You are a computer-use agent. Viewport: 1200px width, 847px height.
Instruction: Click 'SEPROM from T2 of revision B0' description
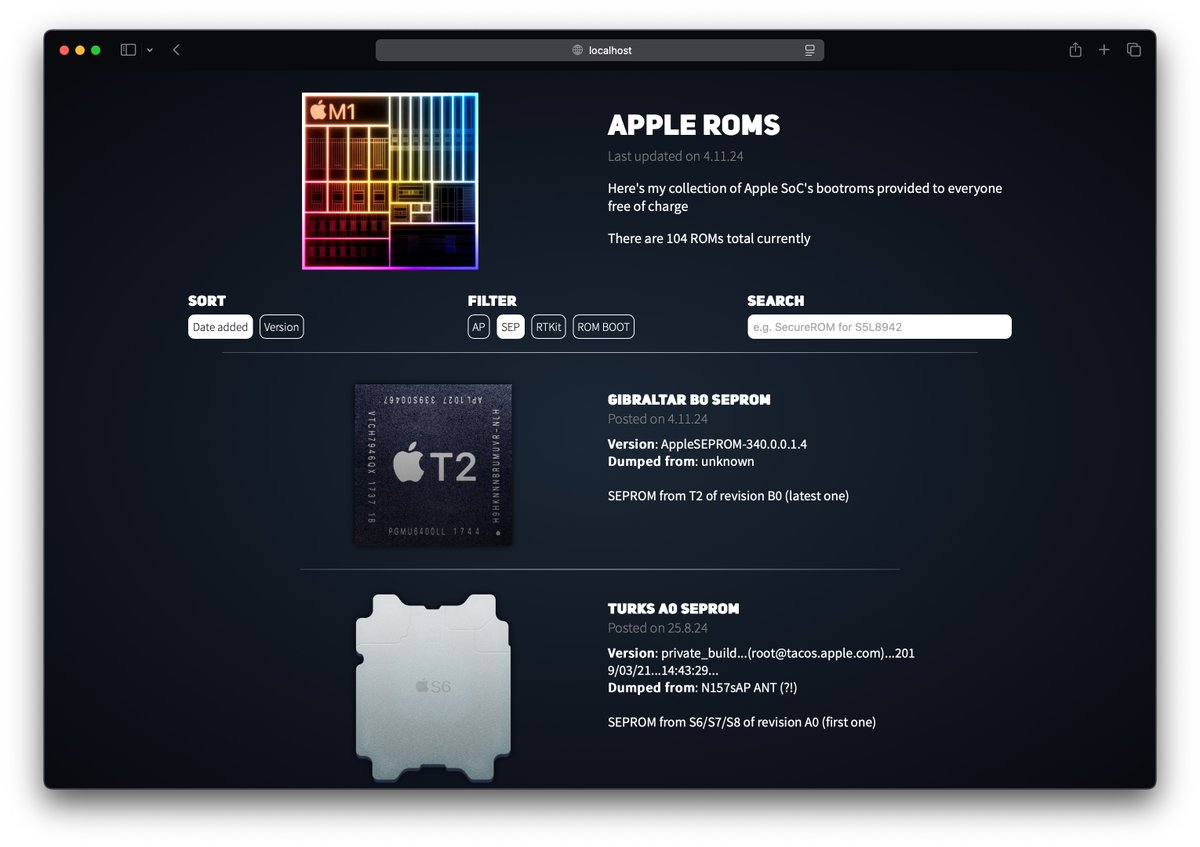tap(728, 495)
